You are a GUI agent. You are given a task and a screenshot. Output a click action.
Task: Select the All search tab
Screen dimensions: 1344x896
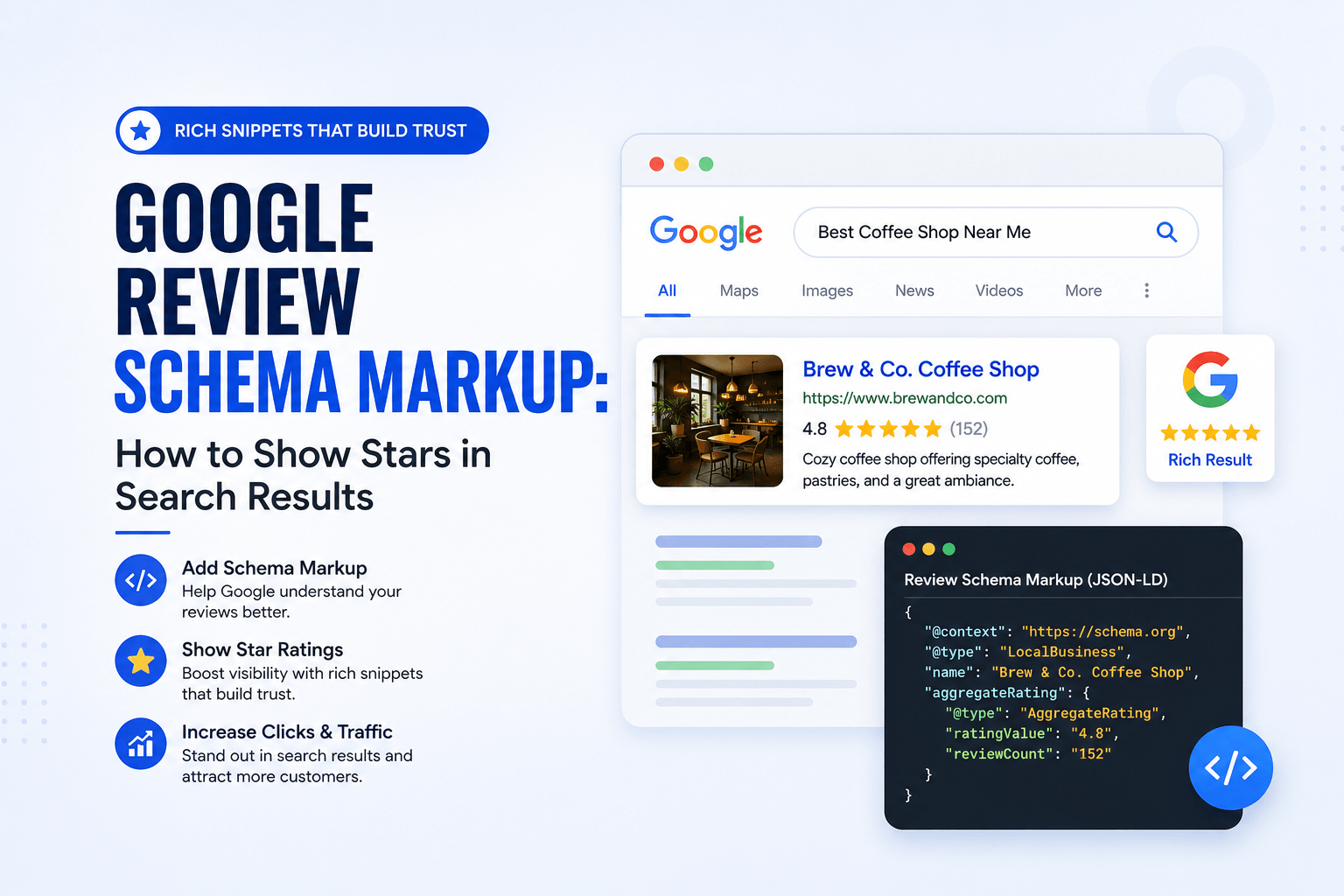[667, 290]
